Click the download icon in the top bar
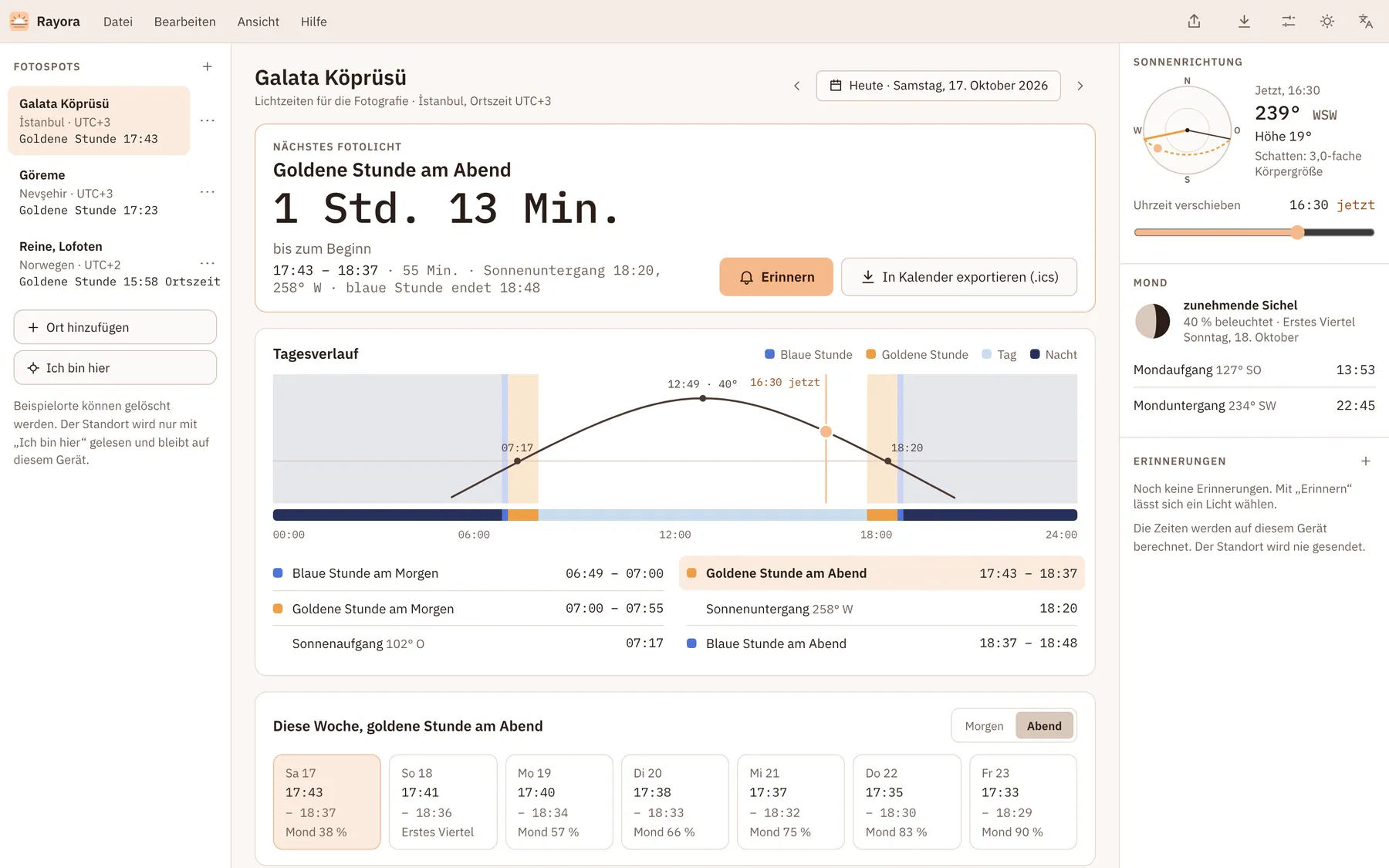Screen dimensions: 1389x868 (1244, 22)
